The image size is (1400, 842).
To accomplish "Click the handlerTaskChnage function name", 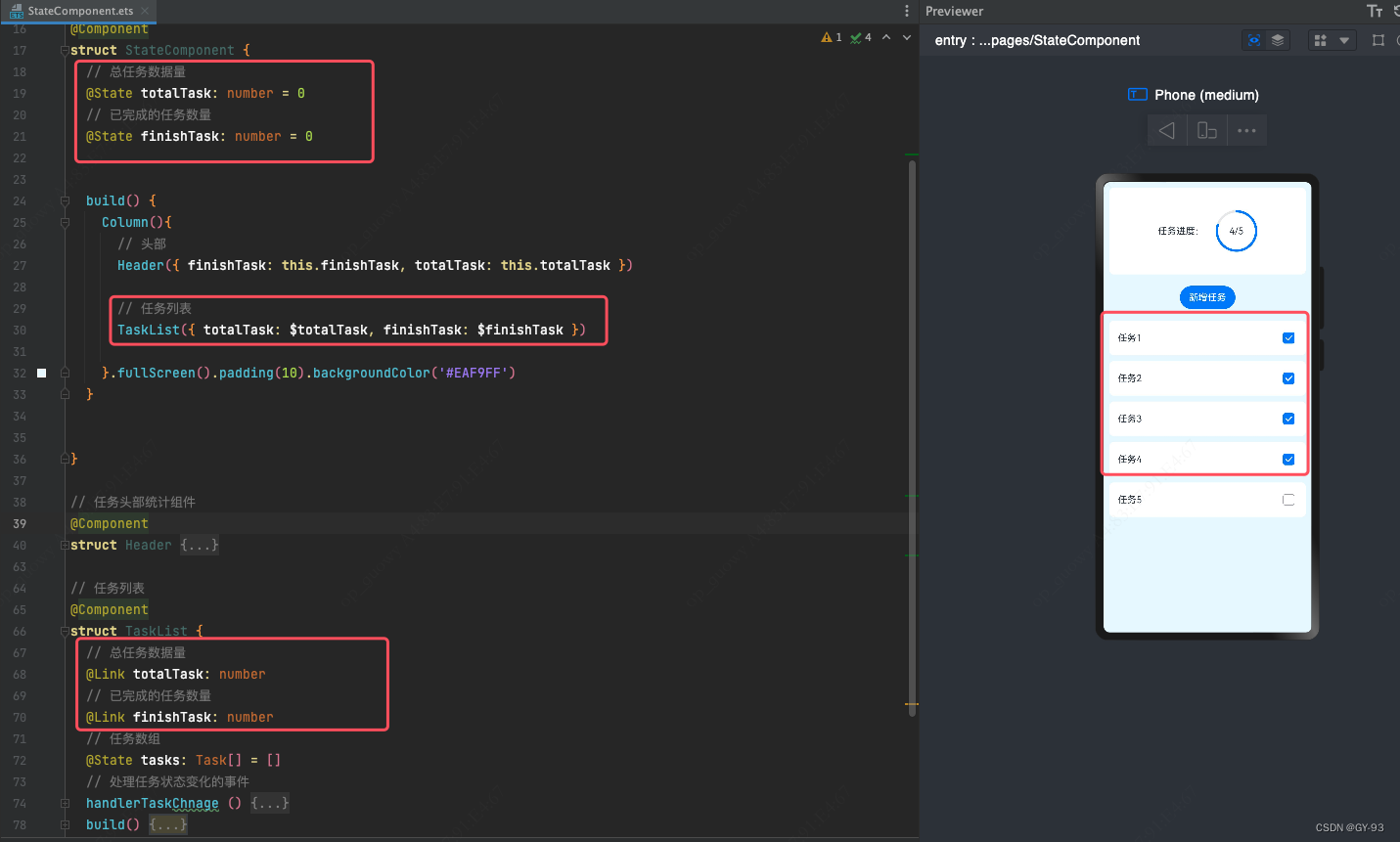I will (x=153, y=803).
